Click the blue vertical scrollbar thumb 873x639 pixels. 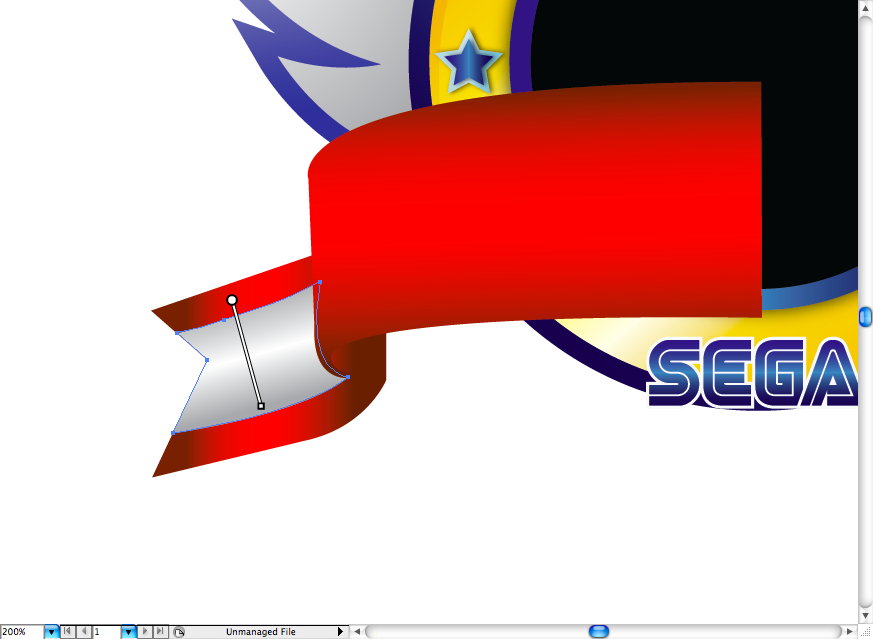point(865,317)
